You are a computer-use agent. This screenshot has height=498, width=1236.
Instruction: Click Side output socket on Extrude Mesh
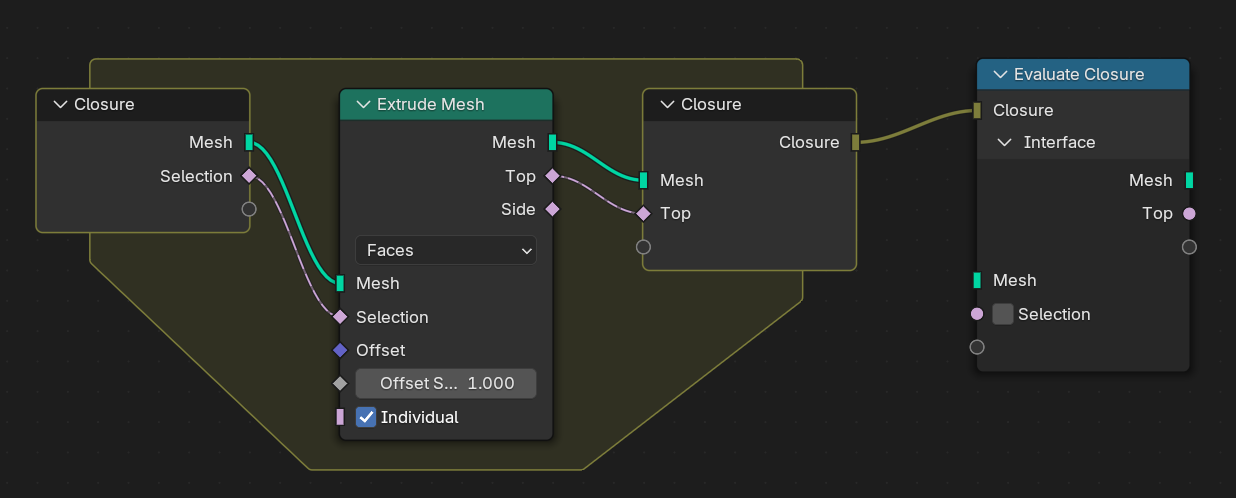pos(552,209)
